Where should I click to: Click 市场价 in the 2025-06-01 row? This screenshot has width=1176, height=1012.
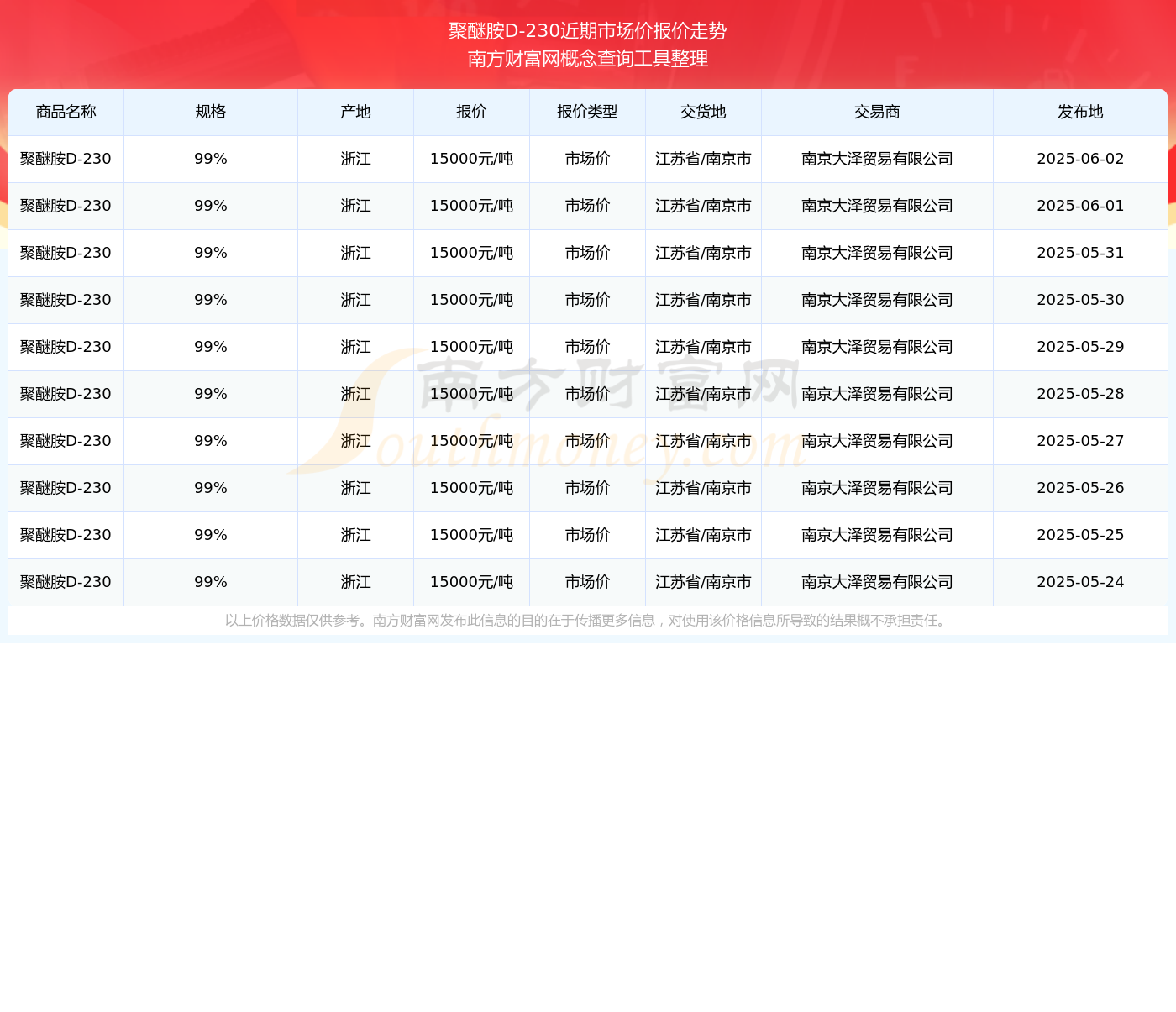pos(587,206)
